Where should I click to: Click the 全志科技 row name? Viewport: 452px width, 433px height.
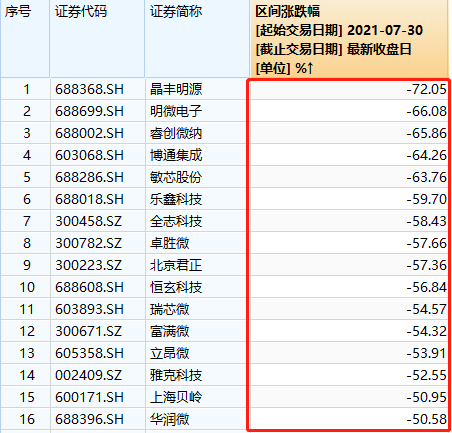click(176, 221)
